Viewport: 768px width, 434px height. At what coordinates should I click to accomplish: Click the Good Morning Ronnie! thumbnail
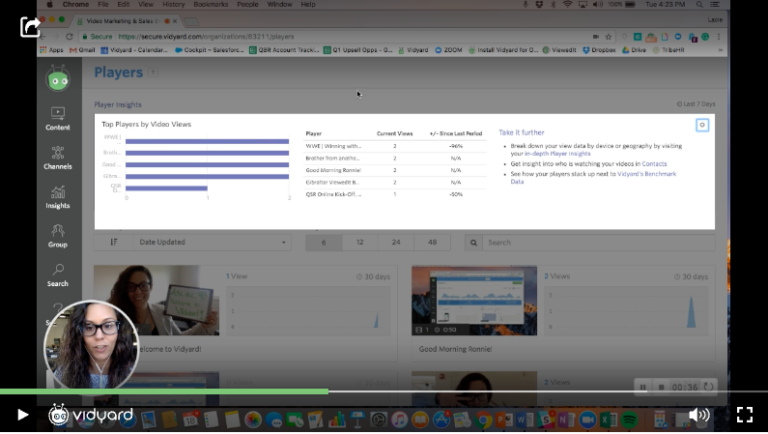pos(474,300)
